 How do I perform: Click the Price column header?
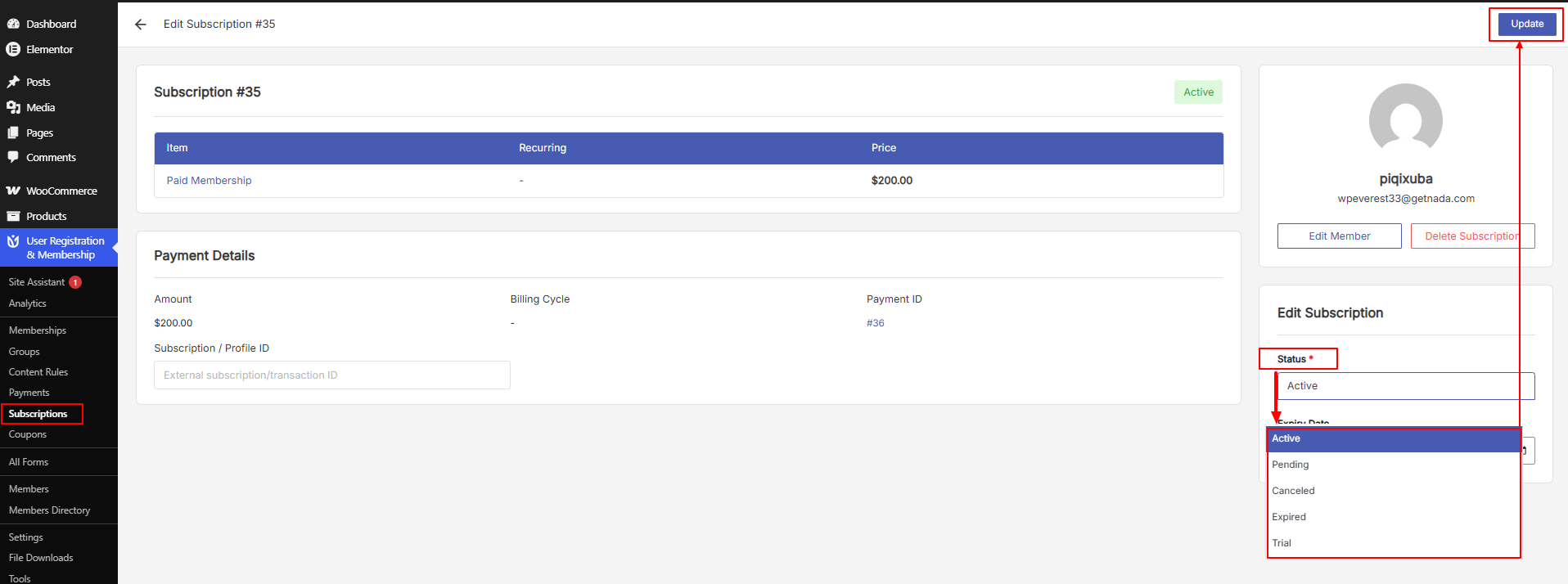[884, 148]
